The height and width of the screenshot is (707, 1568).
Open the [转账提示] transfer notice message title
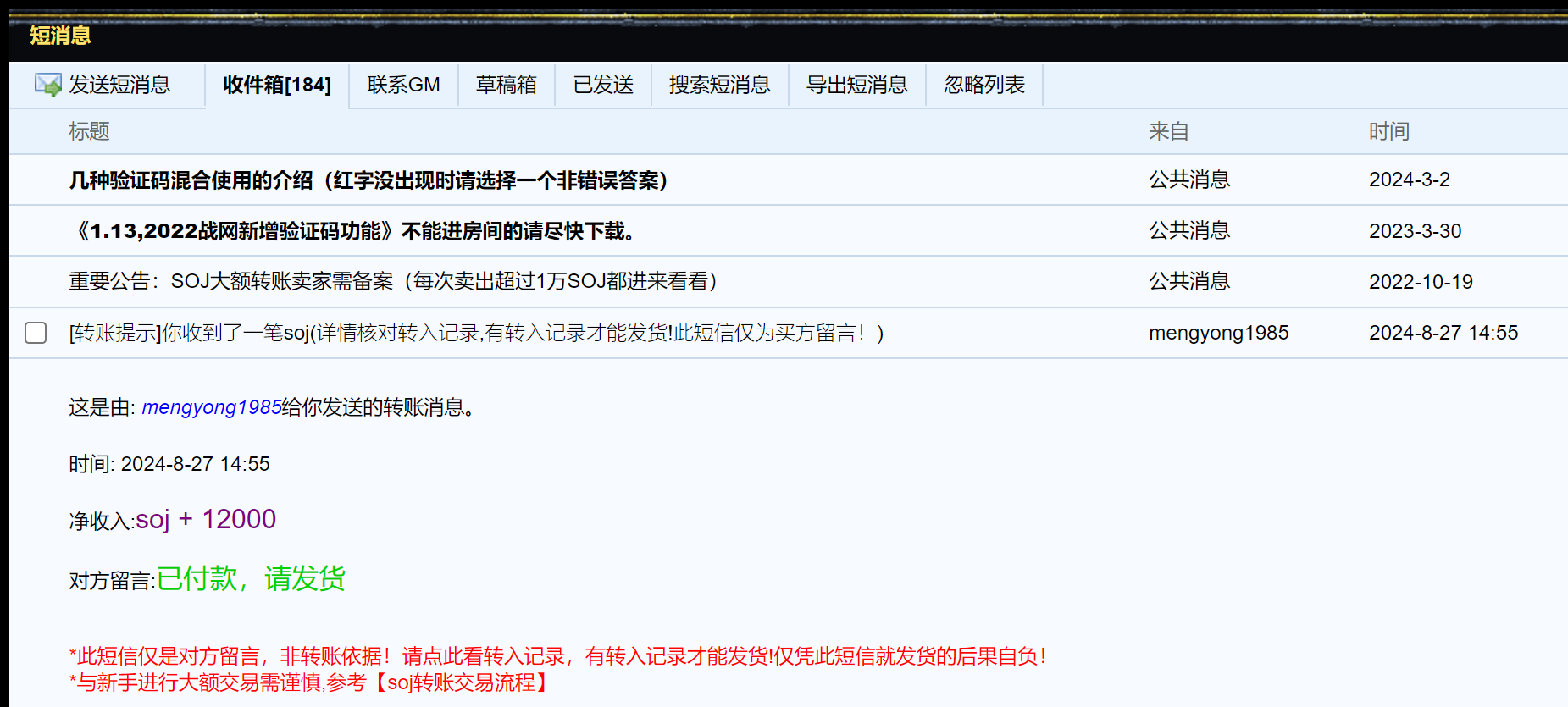point(476,333)
